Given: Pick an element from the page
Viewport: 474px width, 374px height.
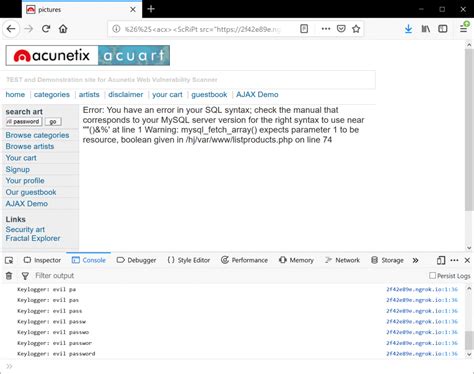Looking at the screenshot, I should [9, 260].
